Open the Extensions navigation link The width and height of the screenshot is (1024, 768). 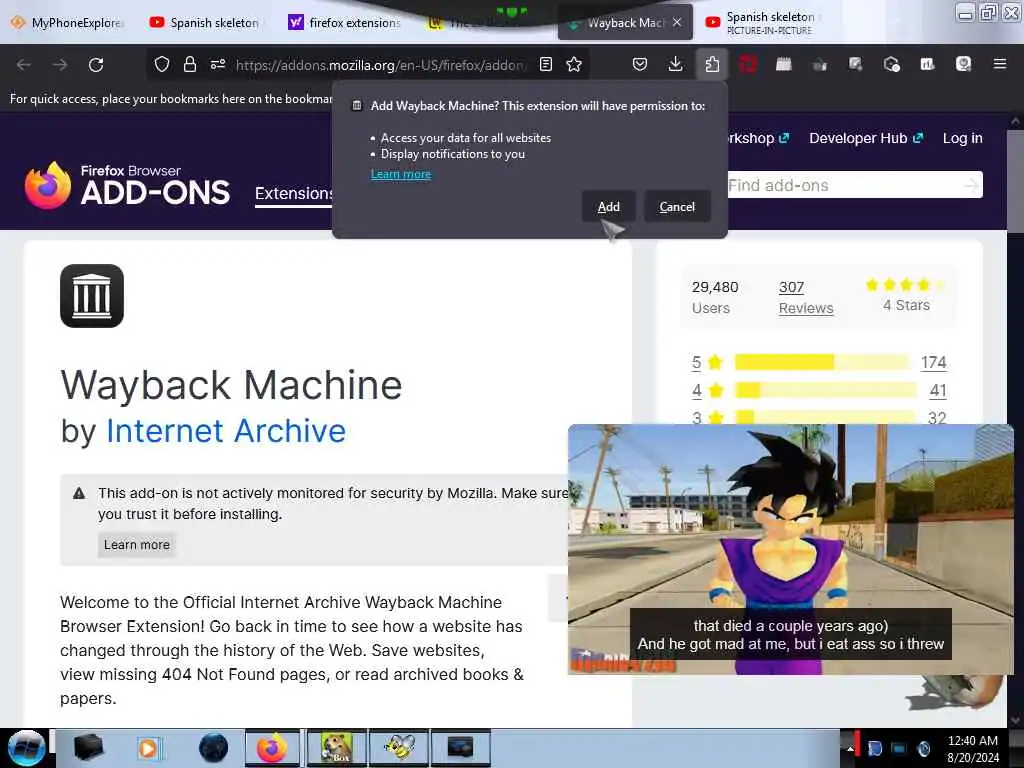pyautogui.click(x=294, y=194)
